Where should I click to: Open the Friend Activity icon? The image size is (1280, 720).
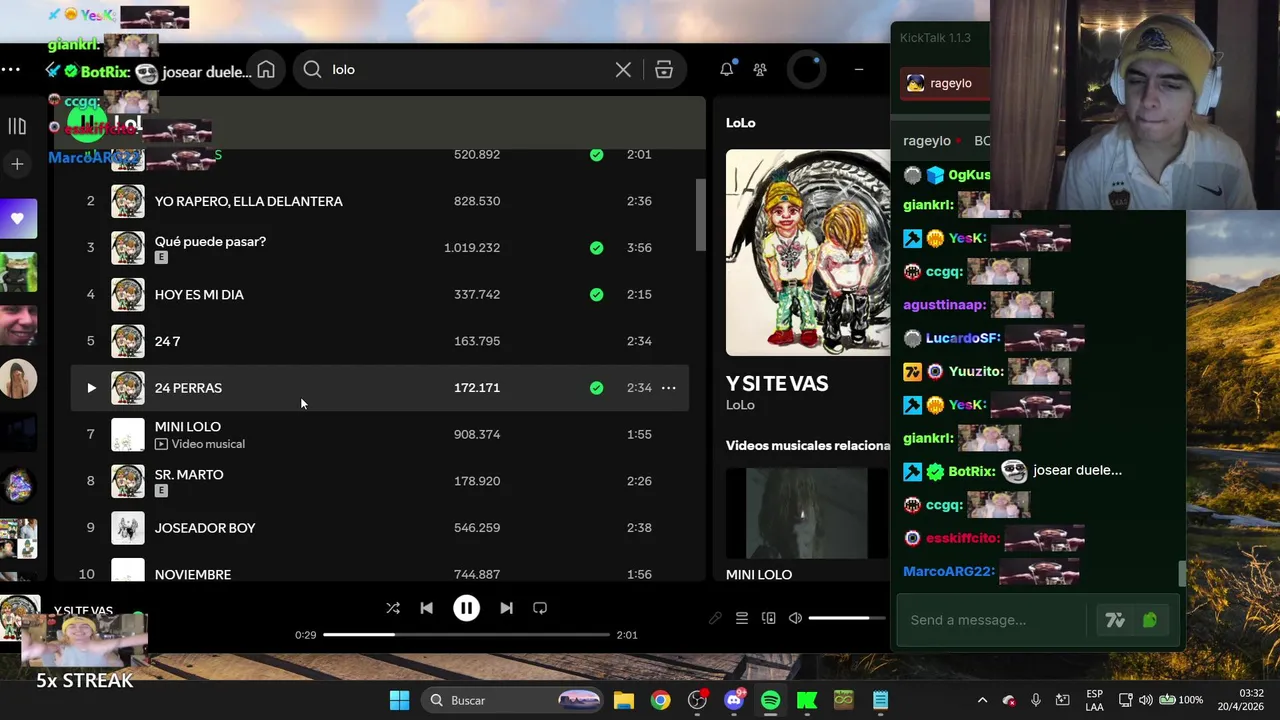tap(760, 70)
